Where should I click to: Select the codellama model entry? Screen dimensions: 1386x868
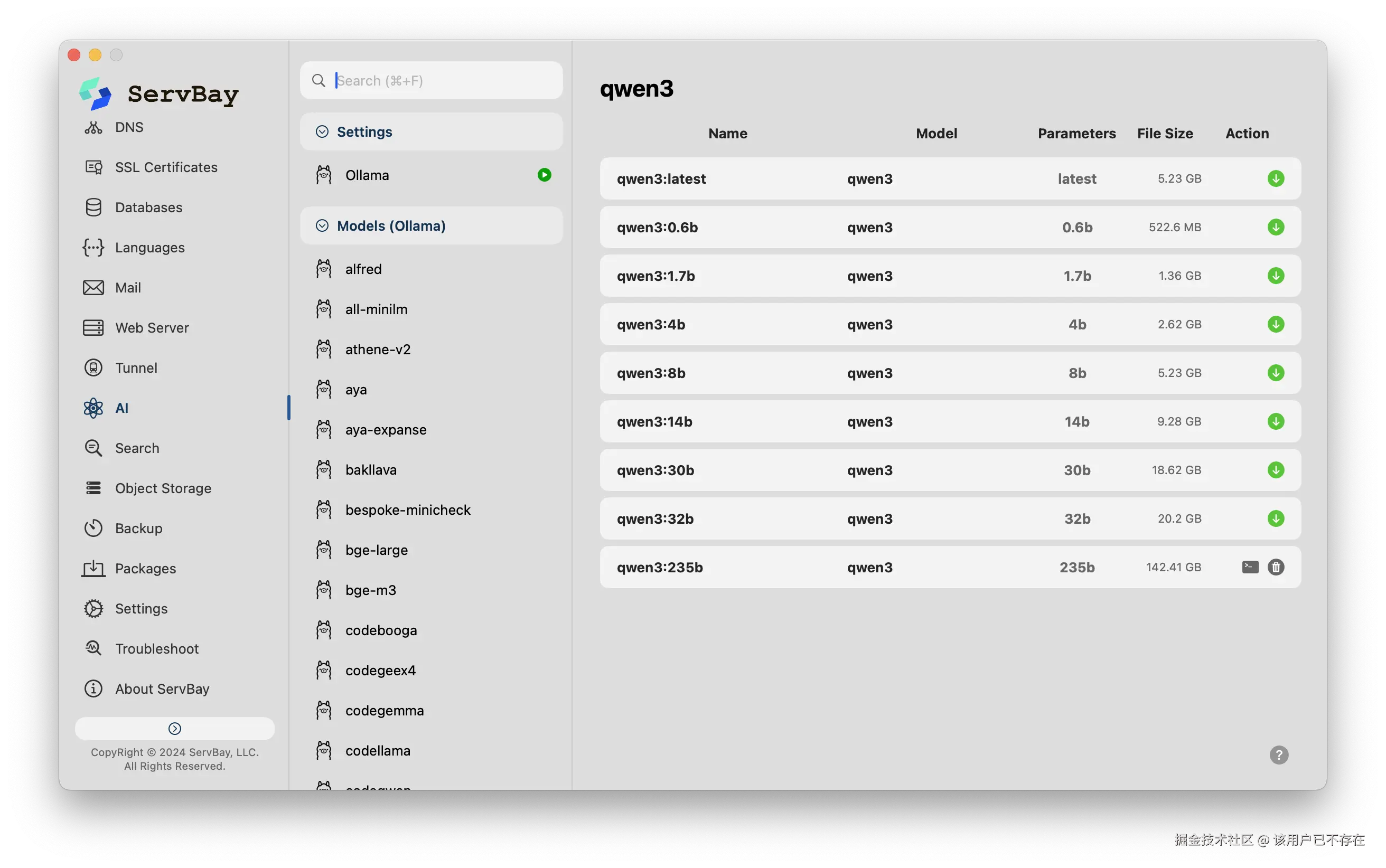click(x=378, y=750)
